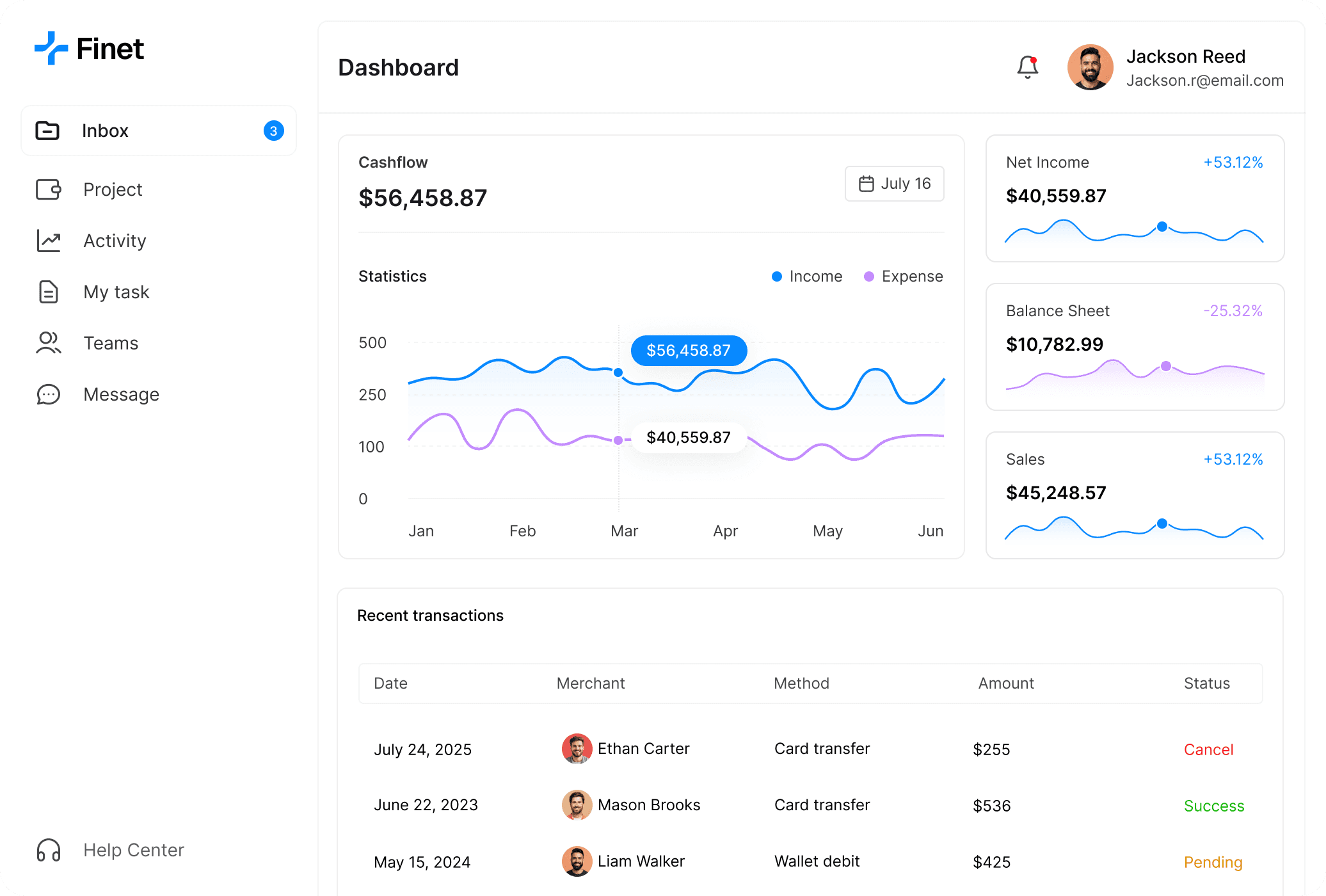Click the My task document icon
The width and height of the screenshot is (1326, 896).
[x=49, y=292]
